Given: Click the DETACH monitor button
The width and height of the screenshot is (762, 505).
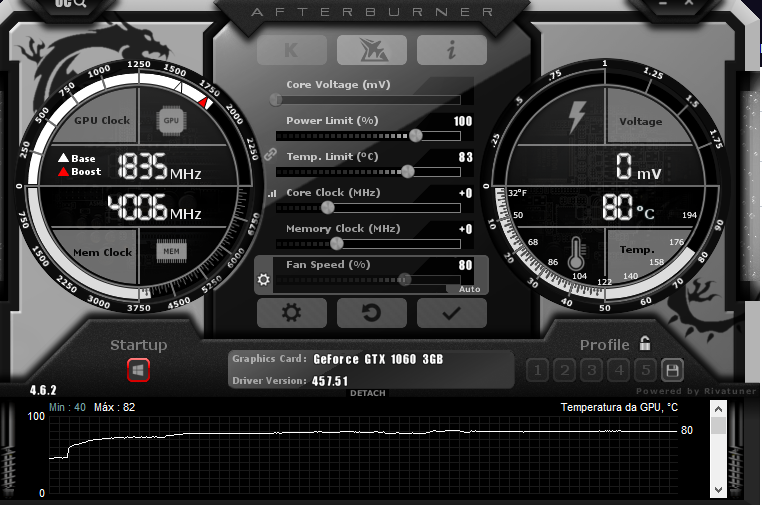Looking at the screenshot, I should (368, 393).
